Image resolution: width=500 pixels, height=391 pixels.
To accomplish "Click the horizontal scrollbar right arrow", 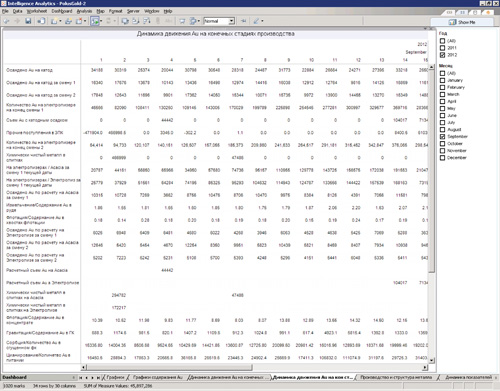I will pyautogui.click(x=425, y=367).
